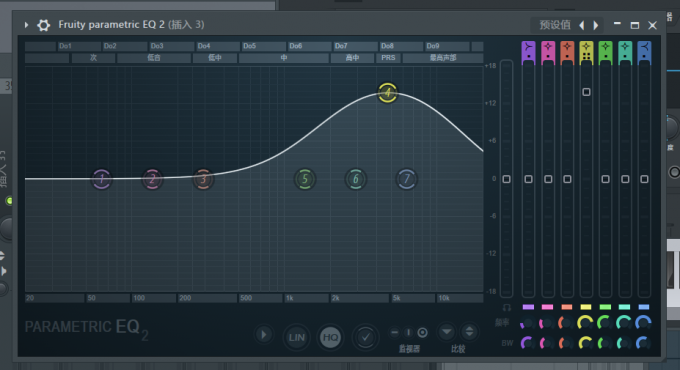Click the main output level slider handle
The height and width of the screenshot is (370, 680).
(507, 179)
